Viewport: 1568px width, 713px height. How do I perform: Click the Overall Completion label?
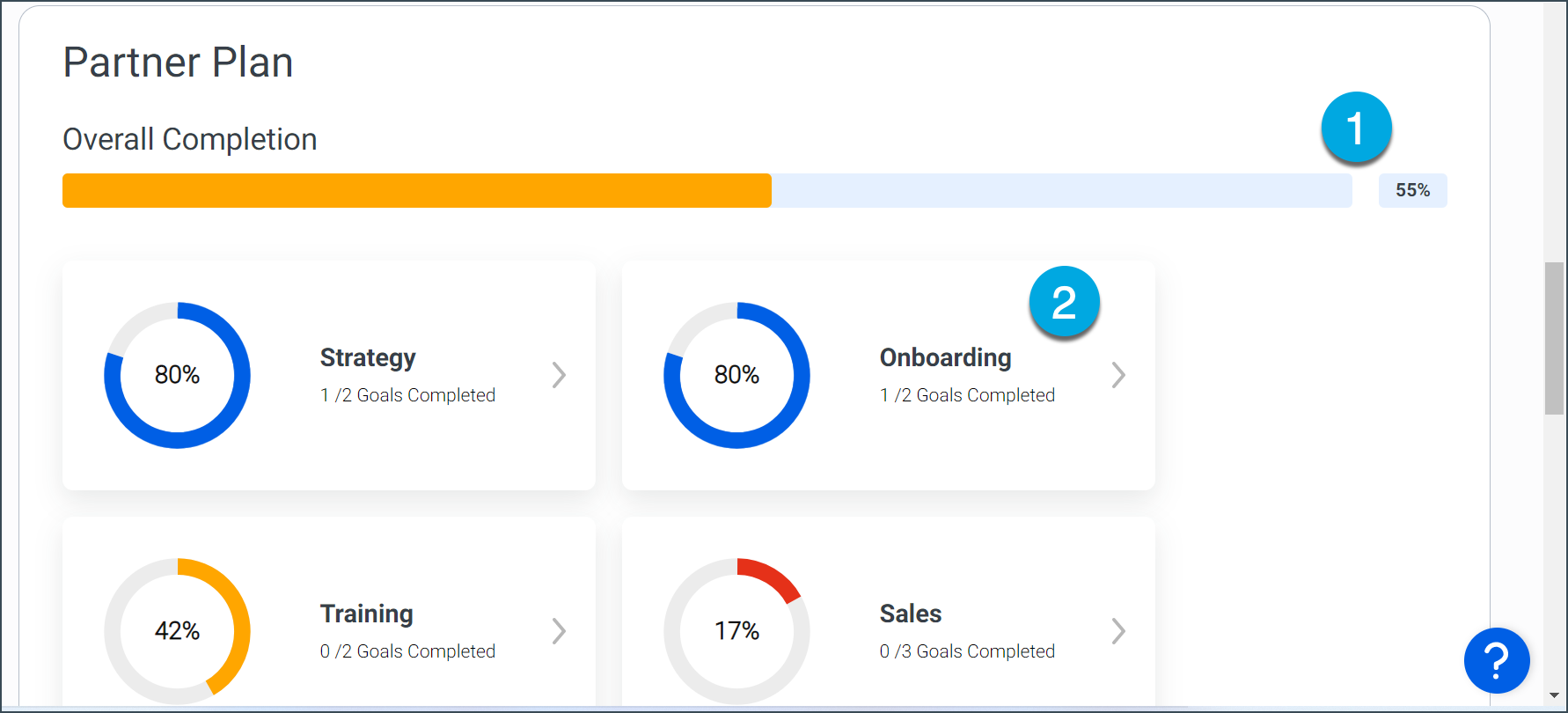coord(190,139)
